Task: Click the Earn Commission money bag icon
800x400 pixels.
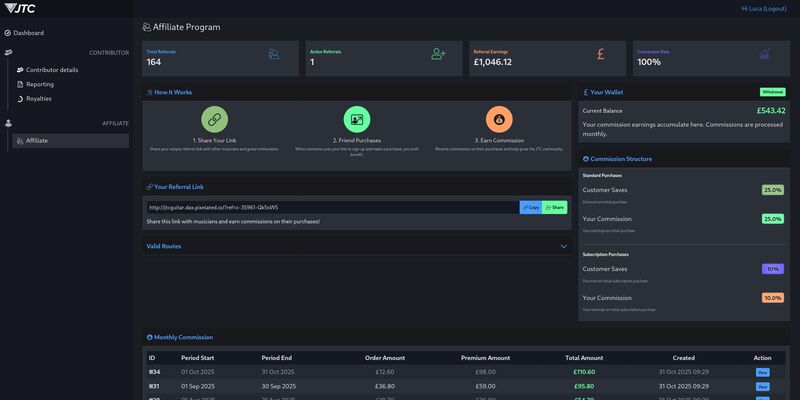Action: click(x=499, y=120)
